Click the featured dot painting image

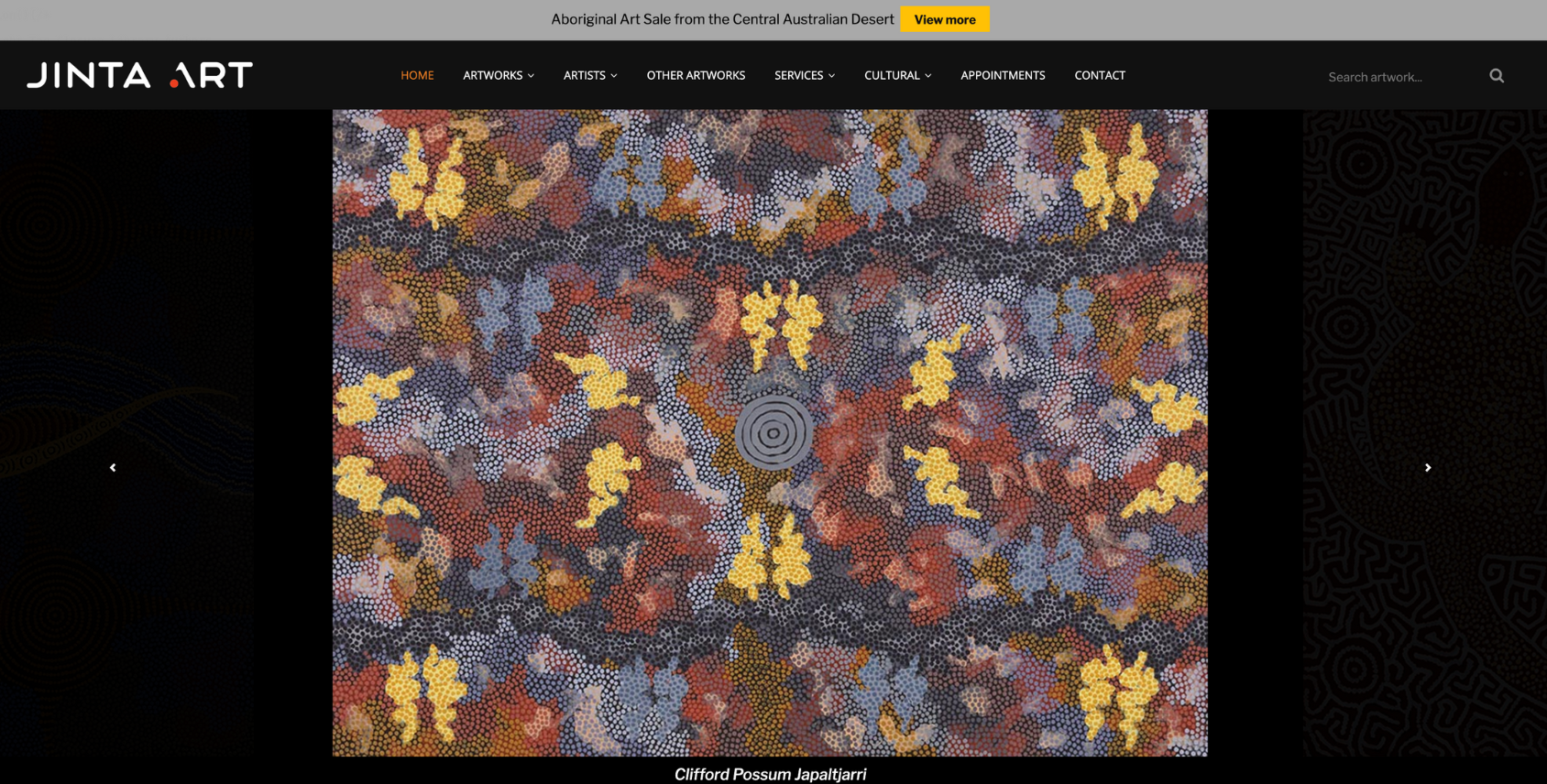point(770,432)
